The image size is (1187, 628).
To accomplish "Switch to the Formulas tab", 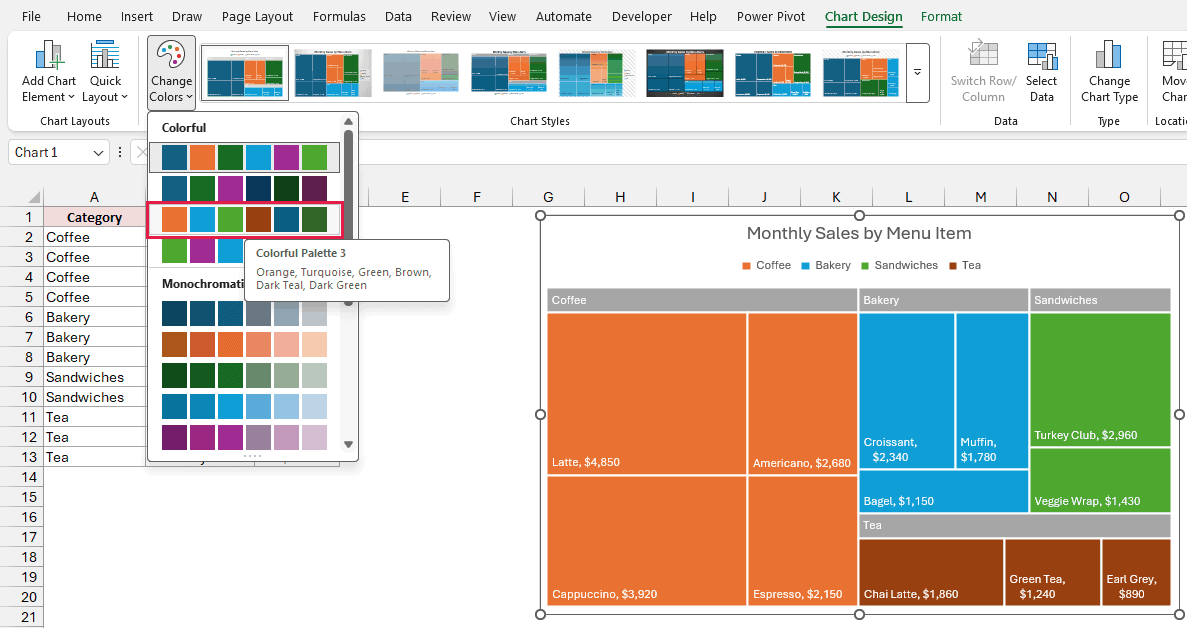I will (339, 16).
